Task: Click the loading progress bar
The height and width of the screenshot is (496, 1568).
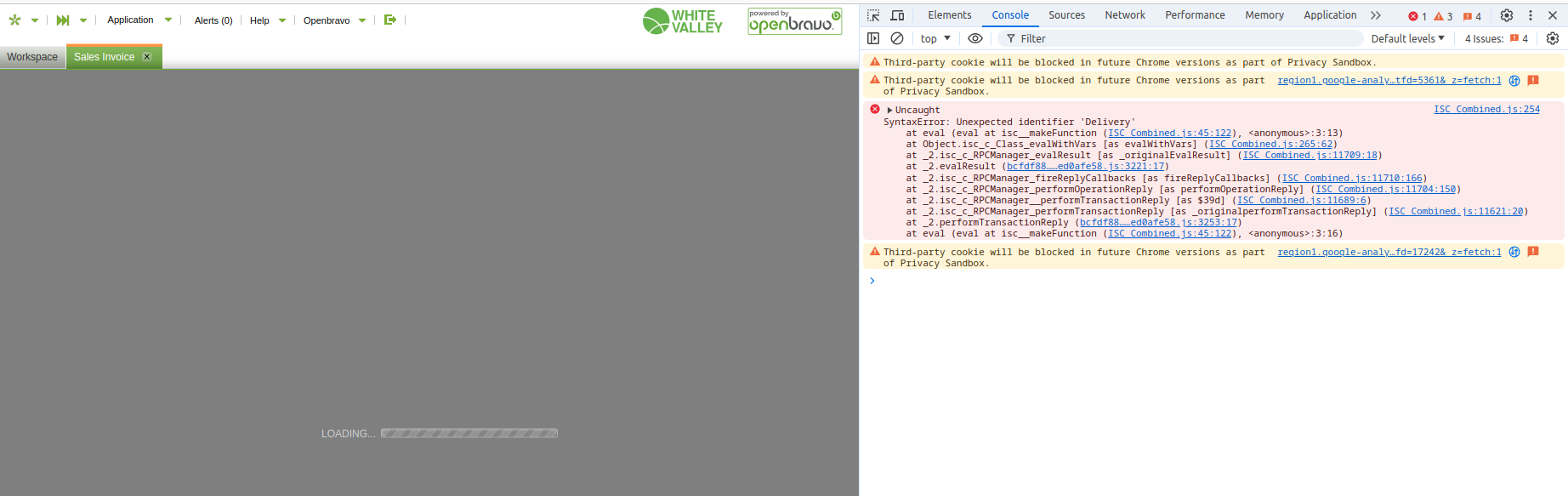Action: point(469,433)
